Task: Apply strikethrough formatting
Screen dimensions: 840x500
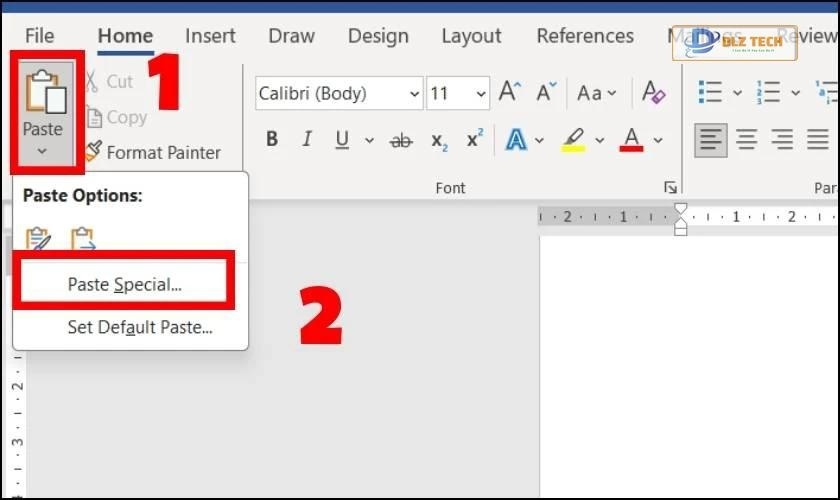Action: click(401, 141)
